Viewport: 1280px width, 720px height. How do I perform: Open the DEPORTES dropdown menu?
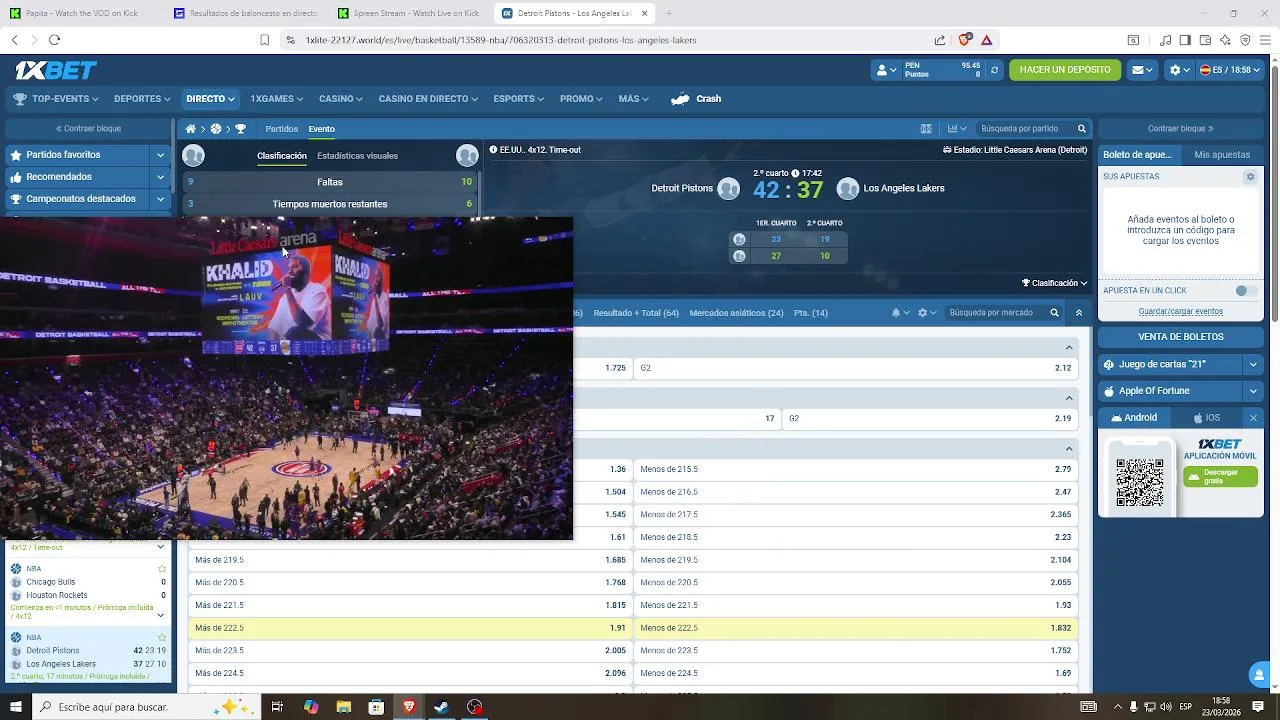coord(143,99)
